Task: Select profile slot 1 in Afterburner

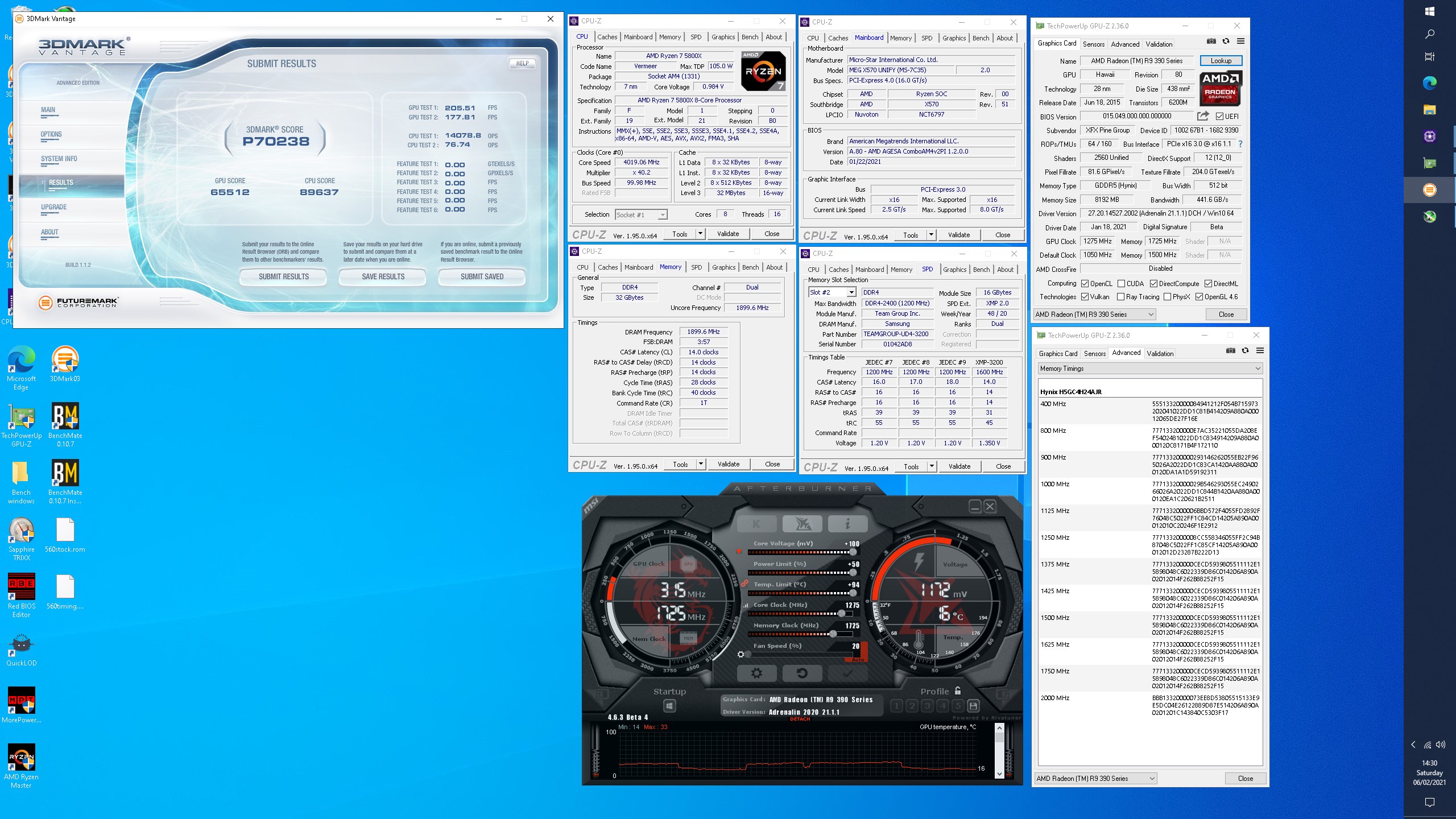Action: pos(896,706)
